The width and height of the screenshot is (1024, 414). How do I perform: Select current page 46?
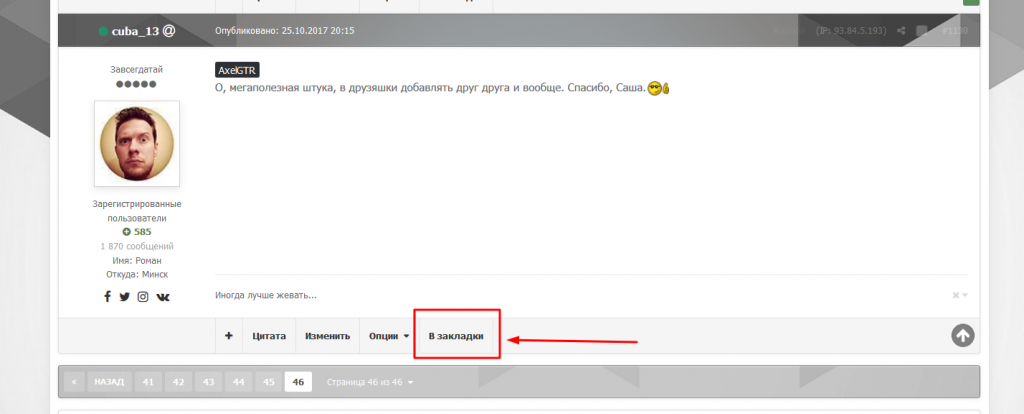pos(298,382)
